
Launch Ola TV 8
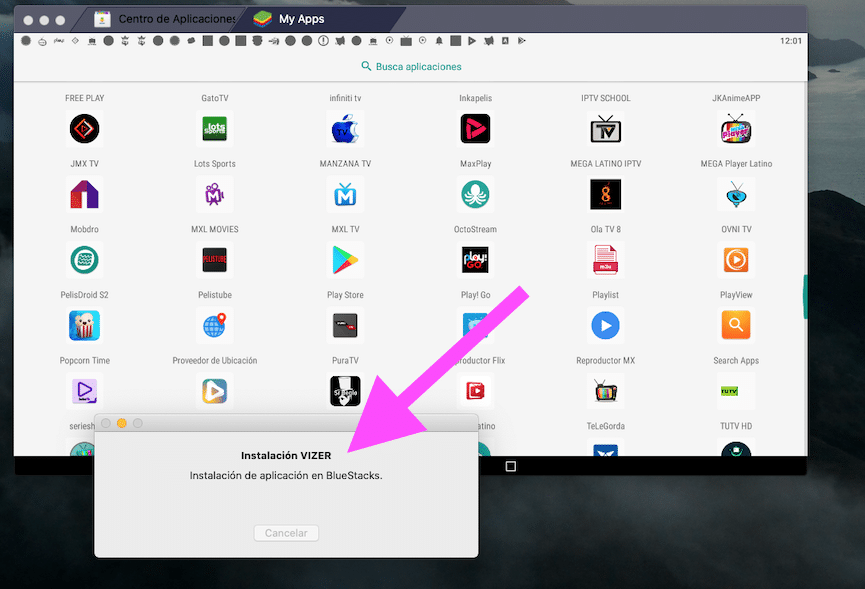click(x=605, y=195)
